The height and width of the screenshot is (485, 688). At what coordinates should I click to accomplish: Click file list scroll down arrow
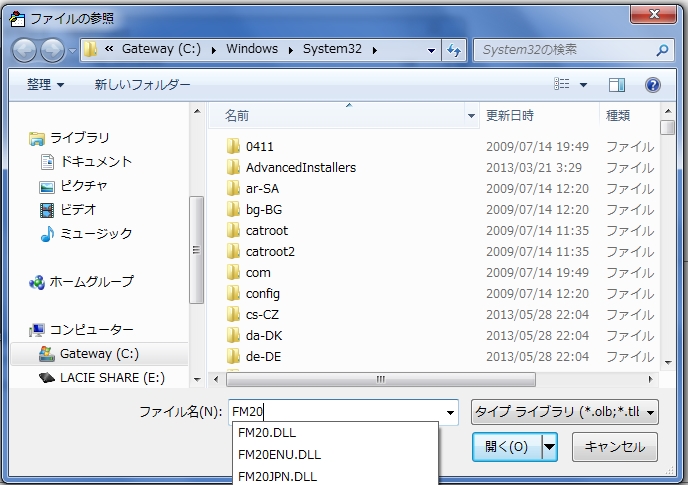pyautogui.click(x=668, y=363)
